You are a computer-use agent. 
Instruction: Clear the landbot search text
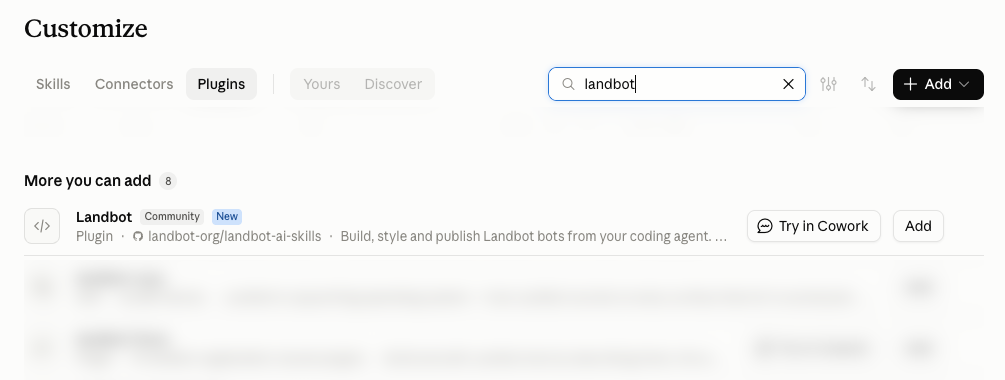(788, 84)
